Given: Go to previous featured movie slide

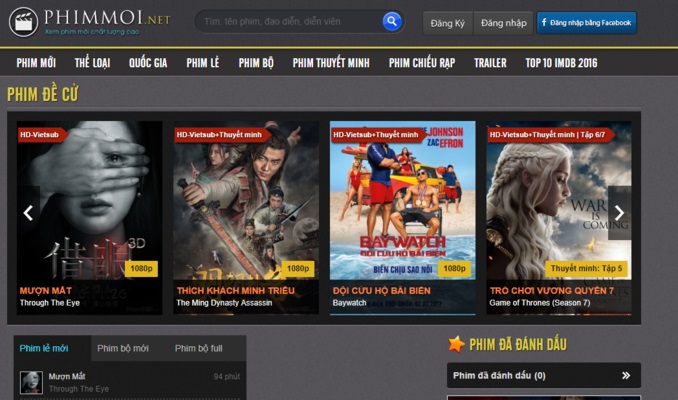Looking at the screenshot, I should pos(28,212).
